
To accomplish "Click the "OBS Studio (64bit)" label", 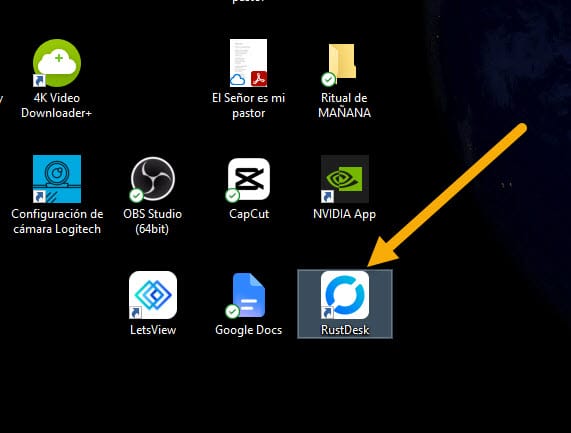I will pyautogui.click(x=153, y=221).
